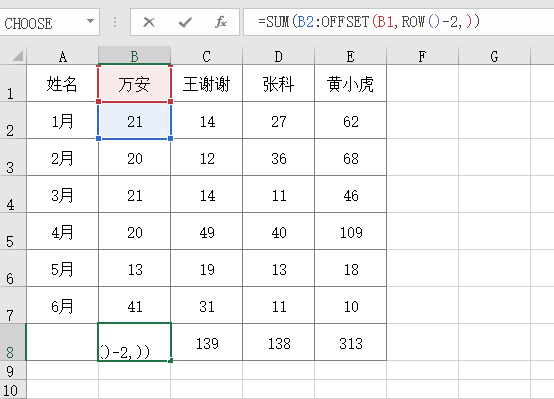The height and width of the screenshot is (399, 554).
Task: Select column G header
Action: click(494, 56)
